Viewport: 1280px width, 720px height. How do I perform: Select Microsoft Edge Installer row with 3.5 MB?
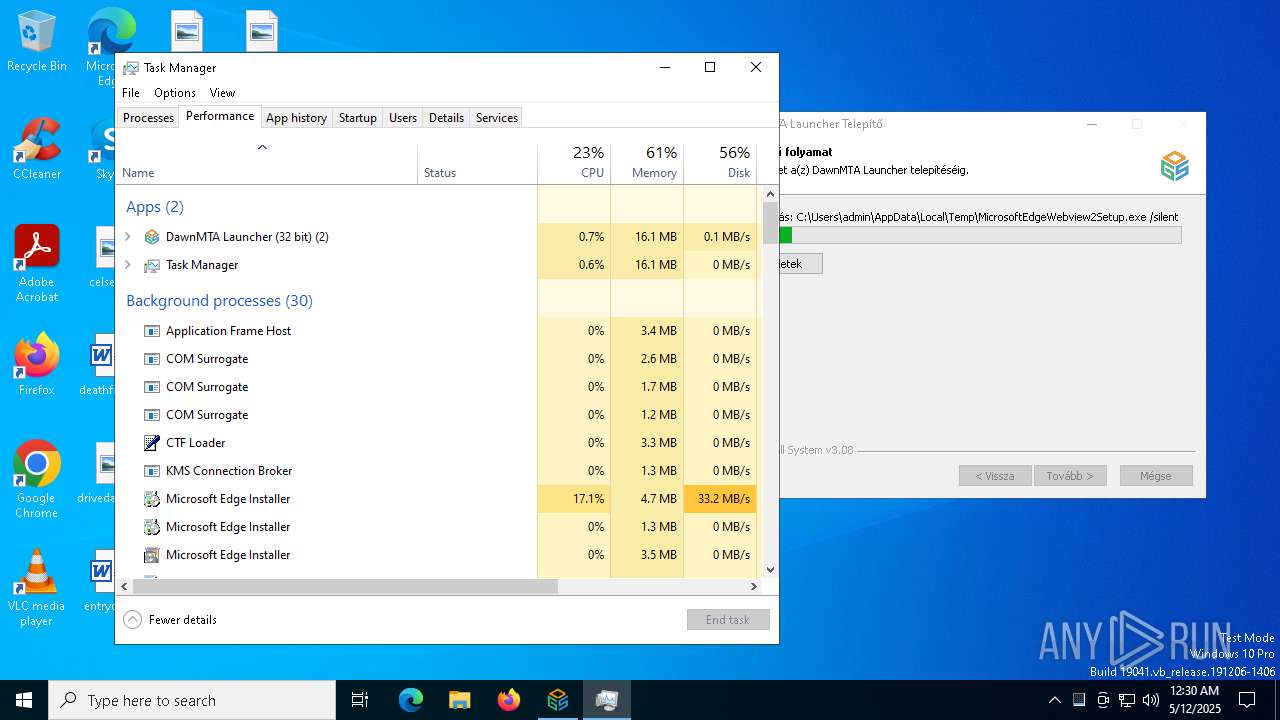coord(437,555)
